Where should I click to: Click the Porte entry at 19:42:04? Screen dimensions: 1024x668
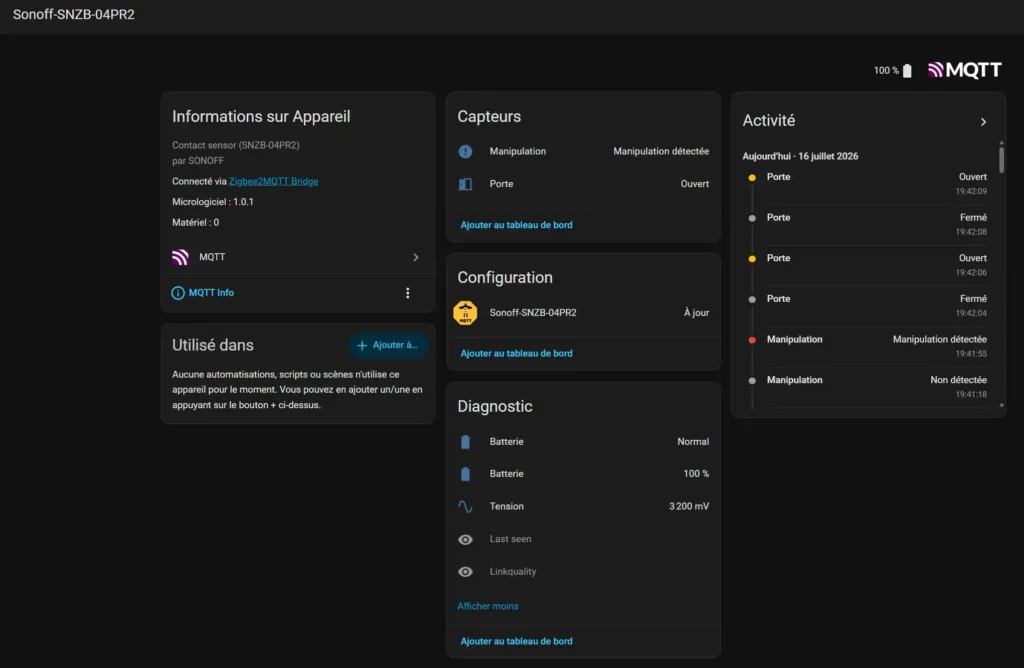(867, 306)
